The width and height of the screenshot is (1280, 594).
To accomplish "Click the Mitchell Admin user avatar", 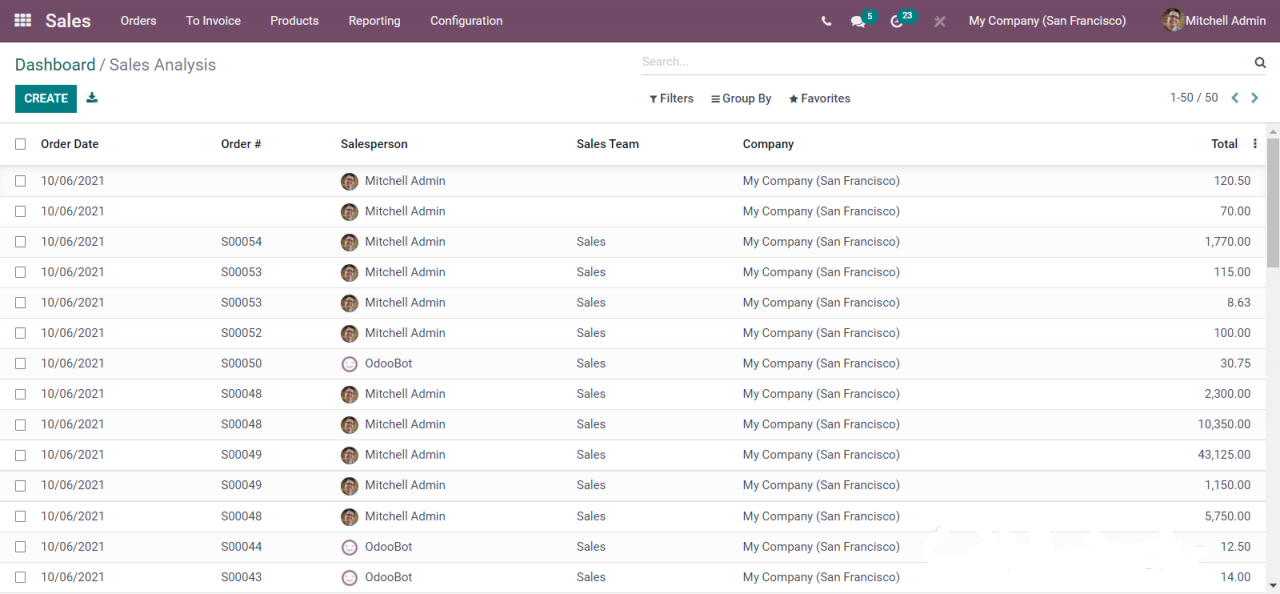I will tap(1173, 20).
